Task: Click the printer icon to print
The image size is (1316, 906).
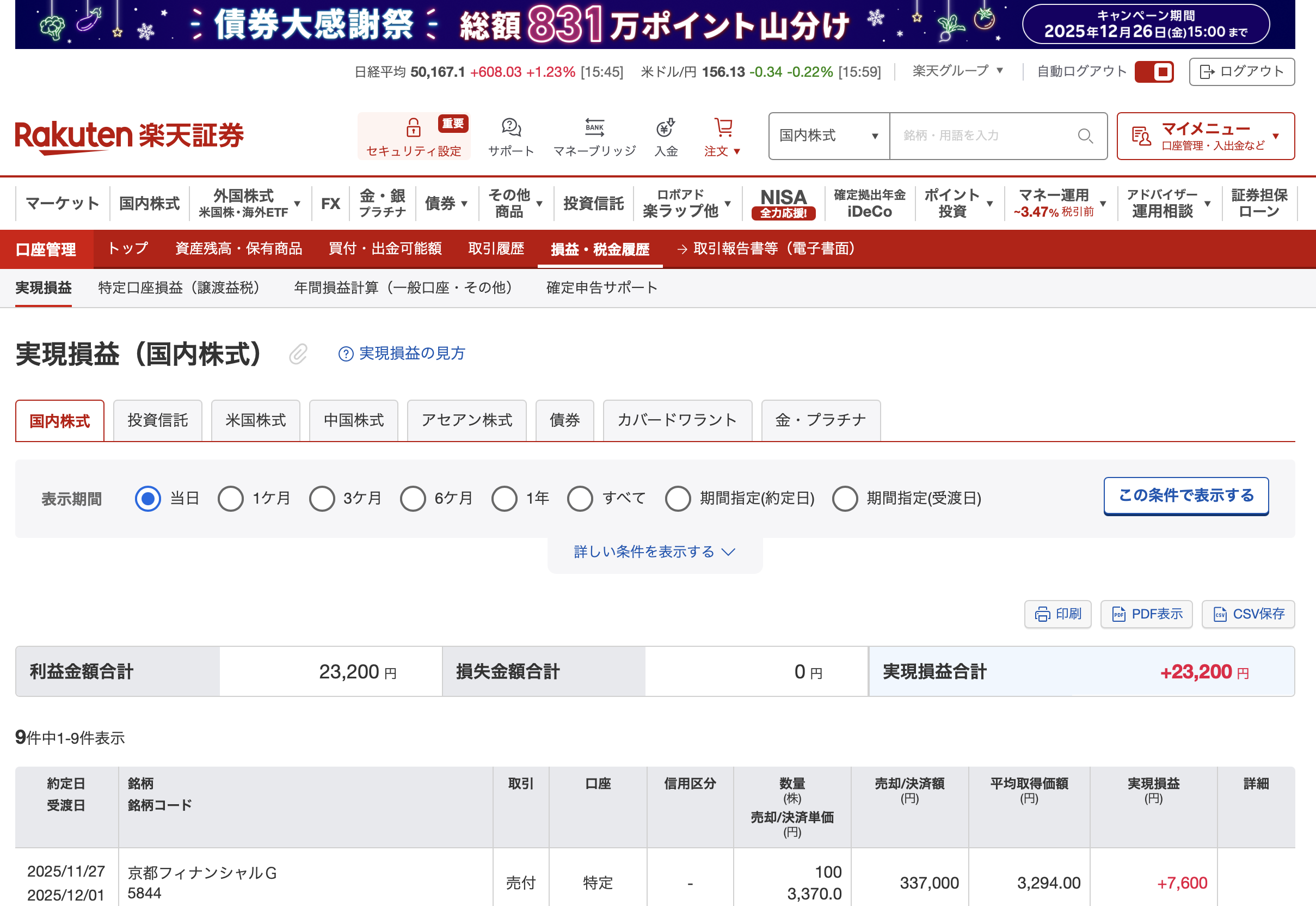Action: [1042, 614]
